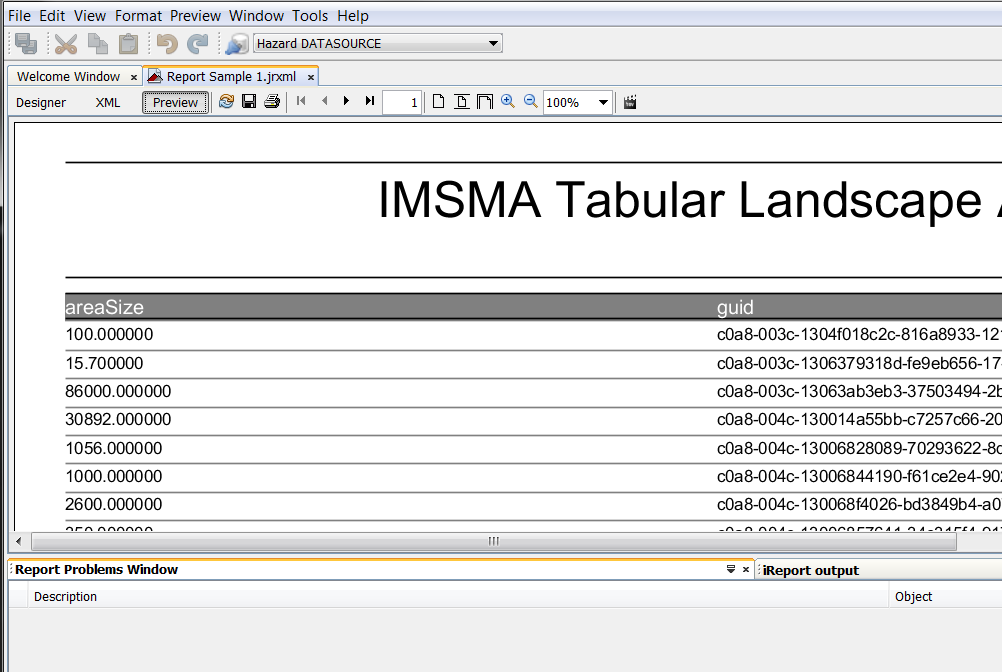Switch to the Welcome Window tab
This screenshot has height=672, width=1002.
coord(68,77)
